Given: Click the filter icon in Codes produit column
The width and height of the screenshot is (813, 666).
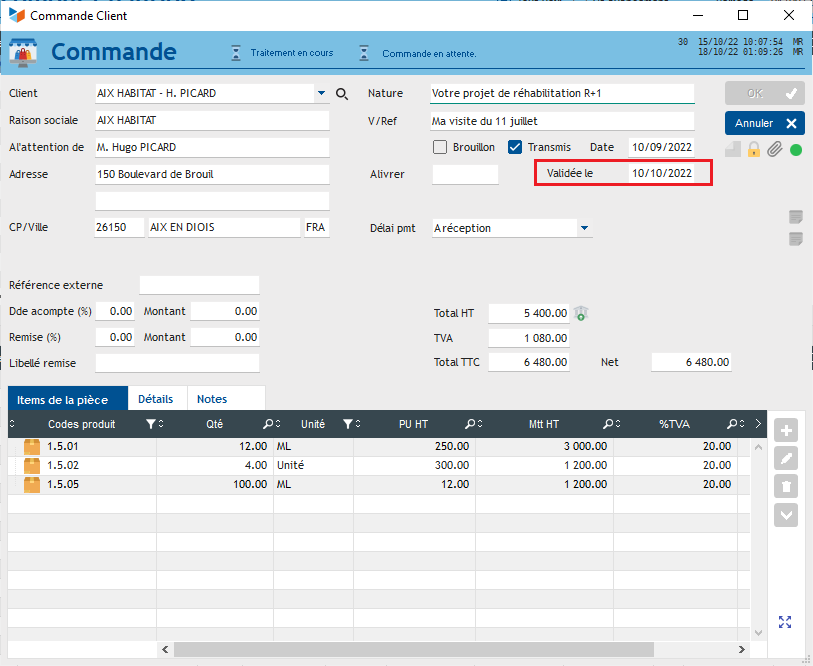Looking at the screenshot, I should click(x=150, y=425).
